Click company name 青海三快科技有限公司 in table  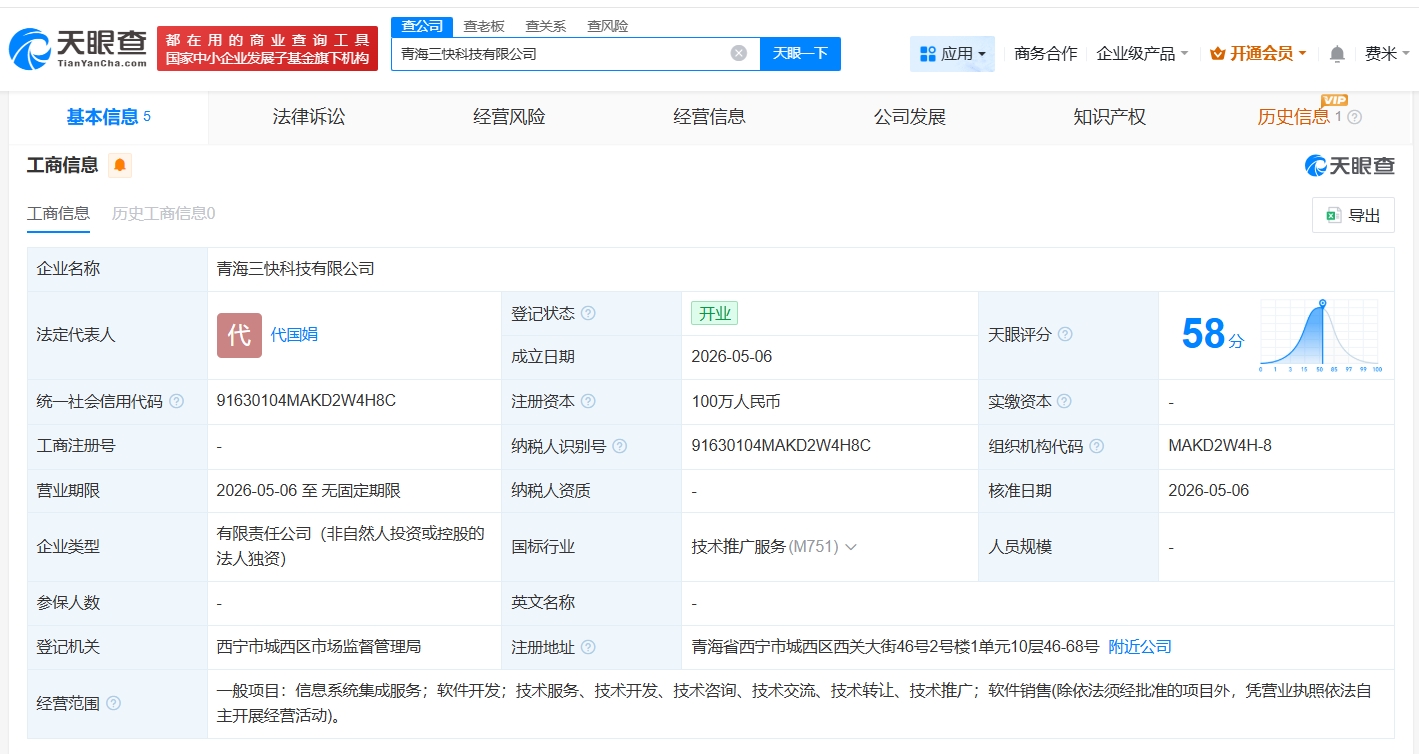click(x=296, y=269)
